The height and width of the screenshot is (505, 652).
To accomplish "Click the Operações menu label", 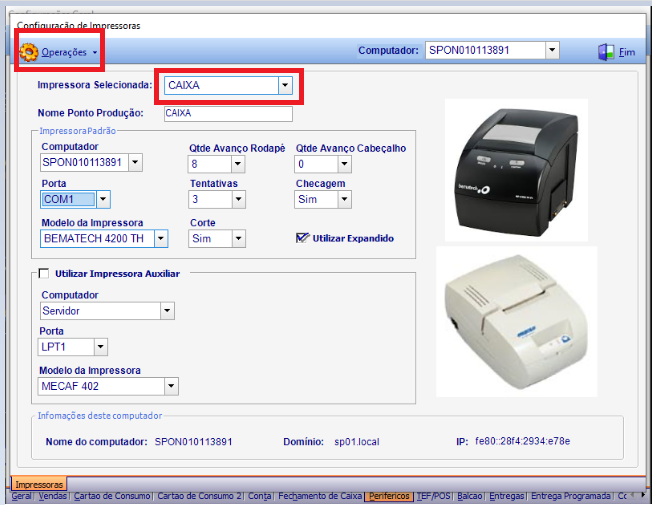I will click(64, 52).
